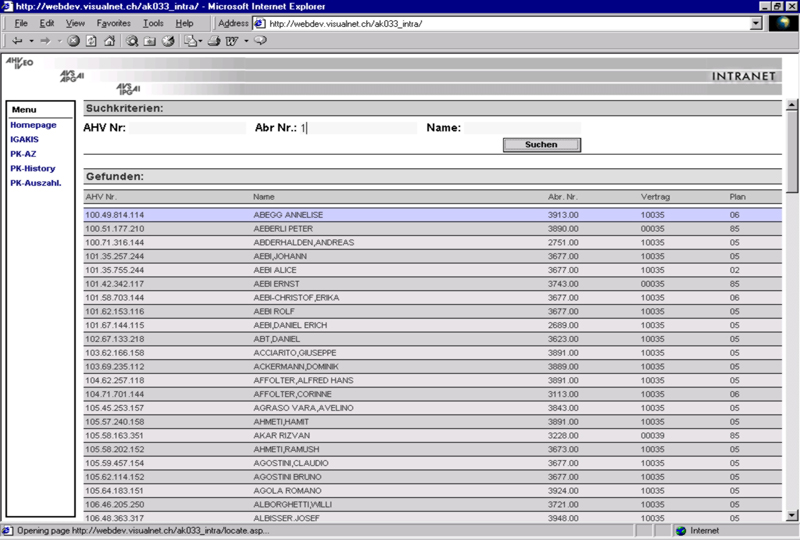Click the Edit with Word icon
This screenshot has width=800, height=540.
click(232, 41)
